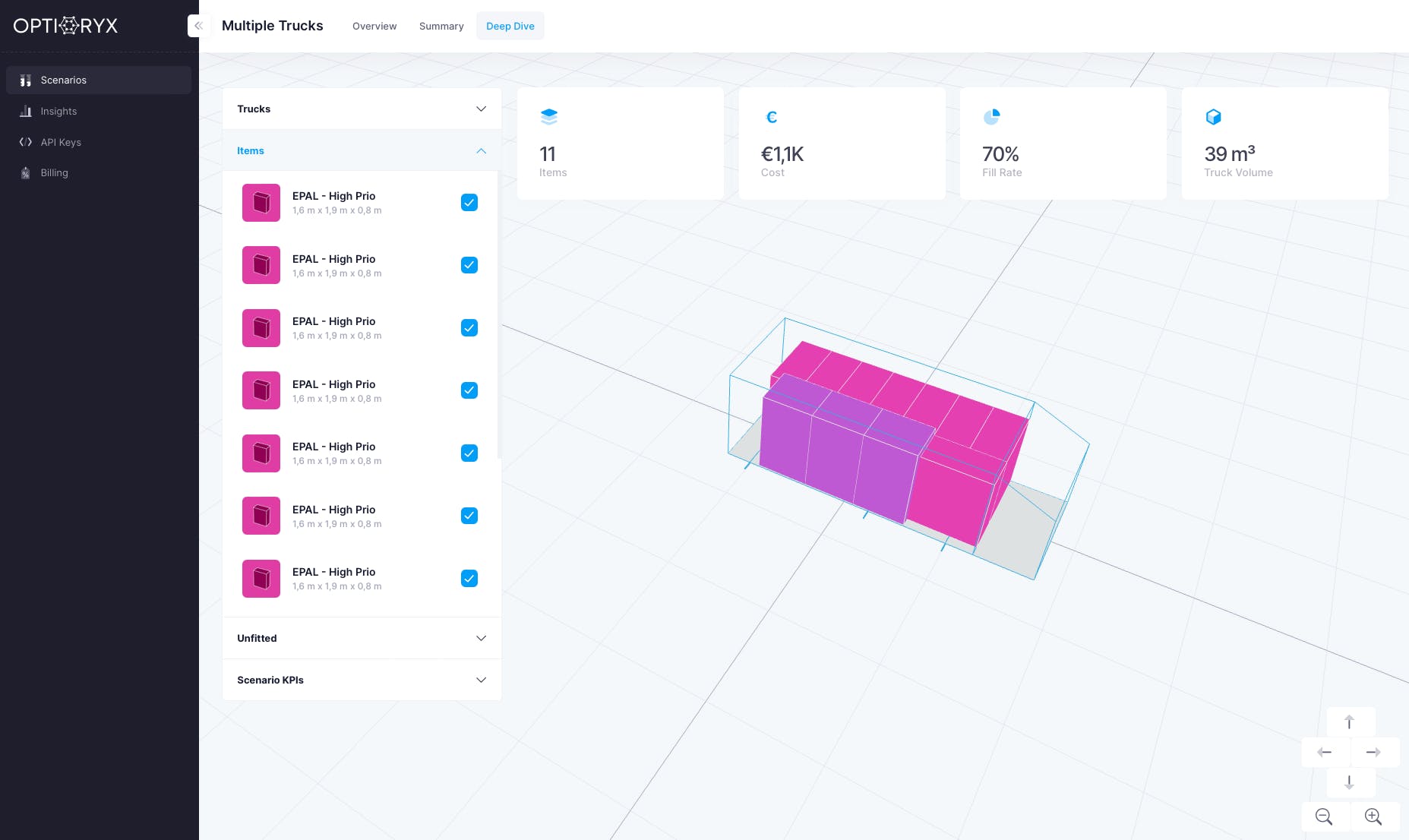Open Billing in the sidebar
The image size is (1409, 840).
pos(99,173)
